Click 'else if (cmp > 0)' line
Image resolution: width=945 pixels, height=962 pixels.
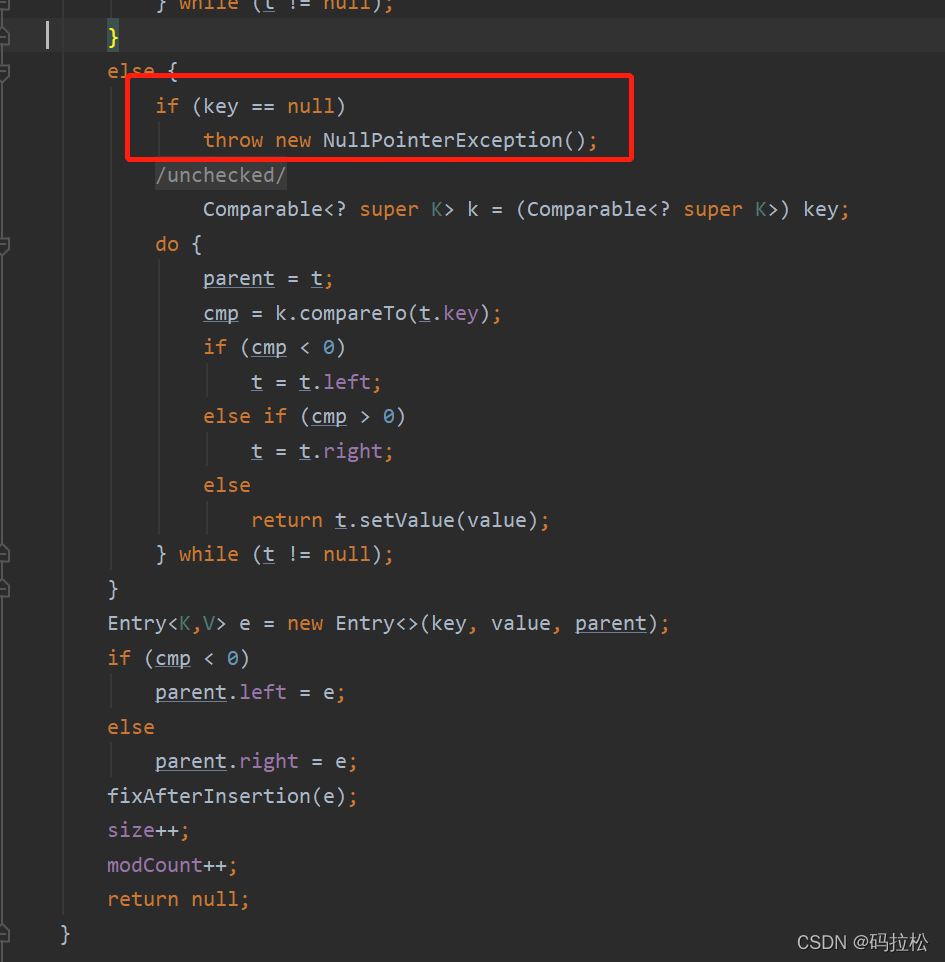[304, 417]
